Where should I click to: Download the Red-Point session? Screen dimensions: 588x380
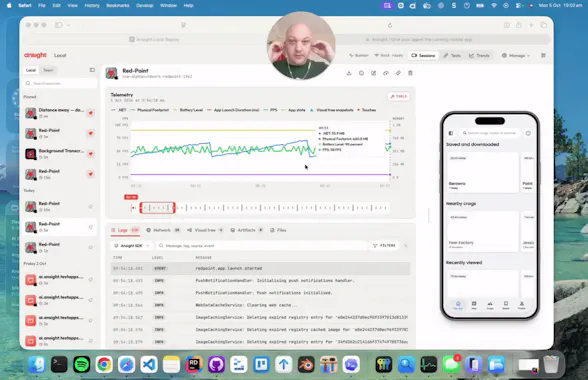point(349,73)
